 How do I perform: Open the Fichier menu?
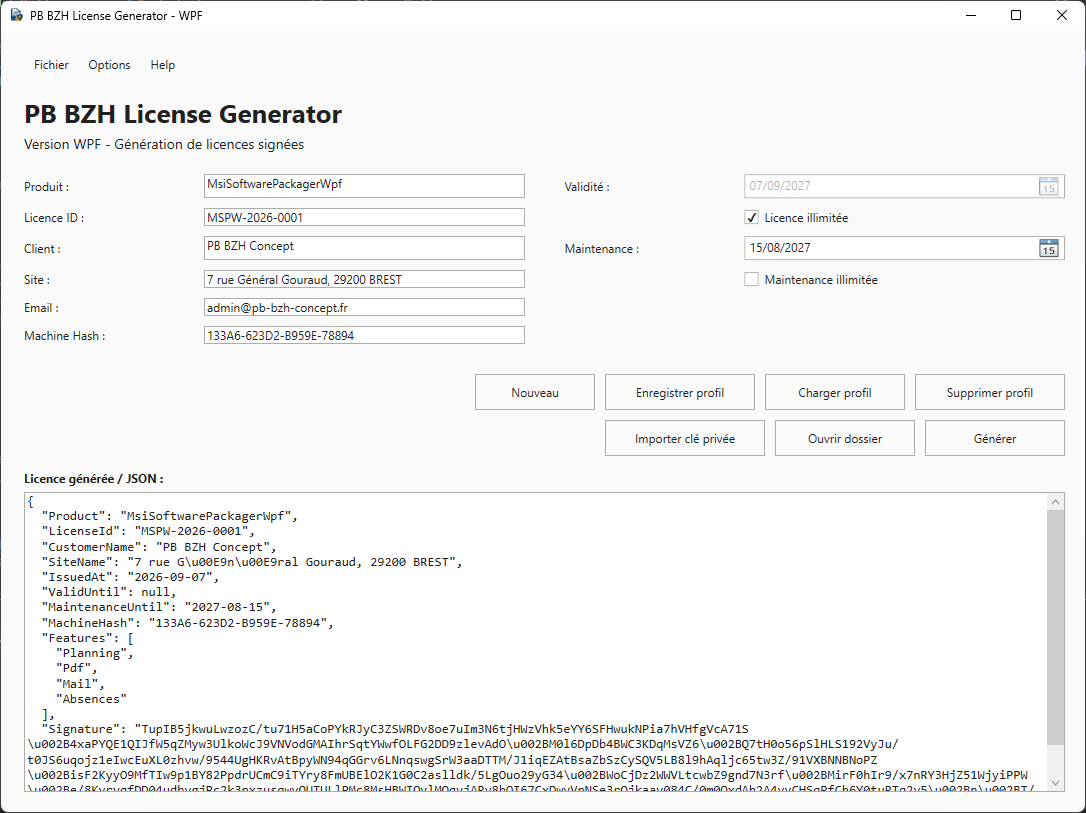51,65
